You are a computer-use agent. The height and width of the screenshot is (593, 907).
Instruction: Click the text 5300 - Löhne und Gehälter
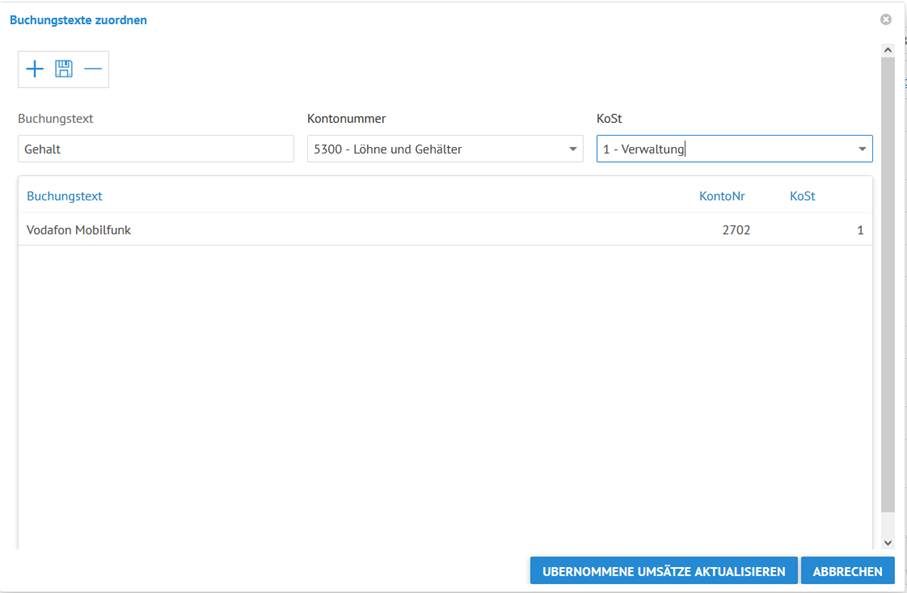(388, 149)
